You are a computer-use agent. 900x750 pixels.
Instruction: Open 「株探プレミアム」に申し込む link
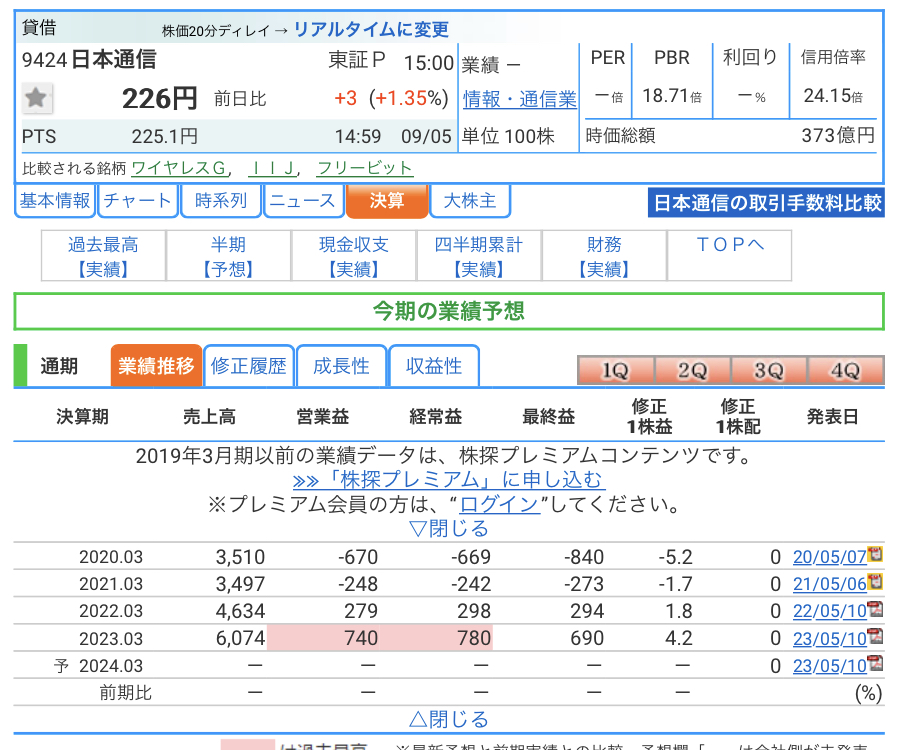[448, 480]
